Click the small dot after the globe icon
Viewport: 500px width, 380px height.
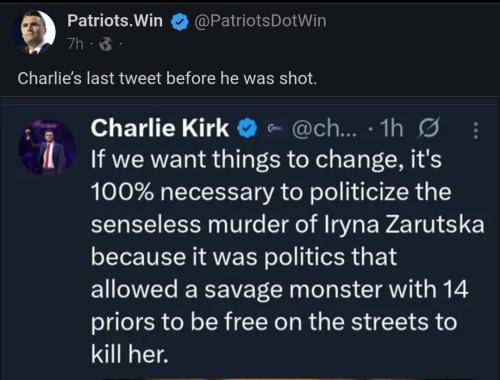point(121,44)
